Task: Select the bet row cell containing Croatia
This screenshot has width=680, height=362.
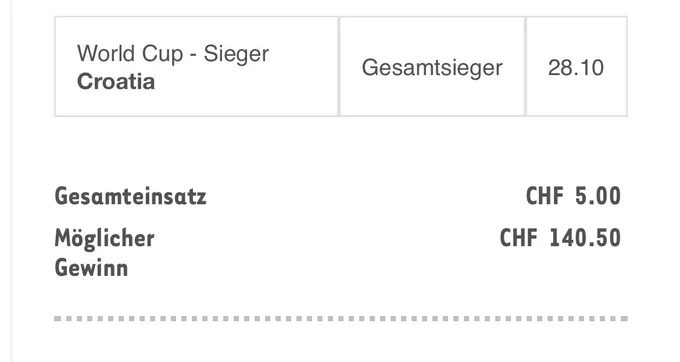Action: point(196,66)
